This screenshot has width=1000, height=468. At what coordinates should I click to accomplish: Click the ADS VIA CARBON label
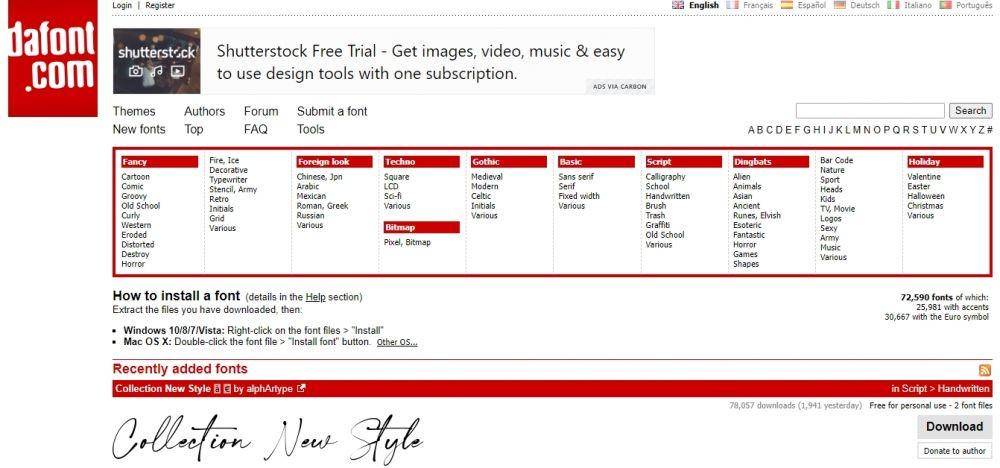tap(619, 87)
